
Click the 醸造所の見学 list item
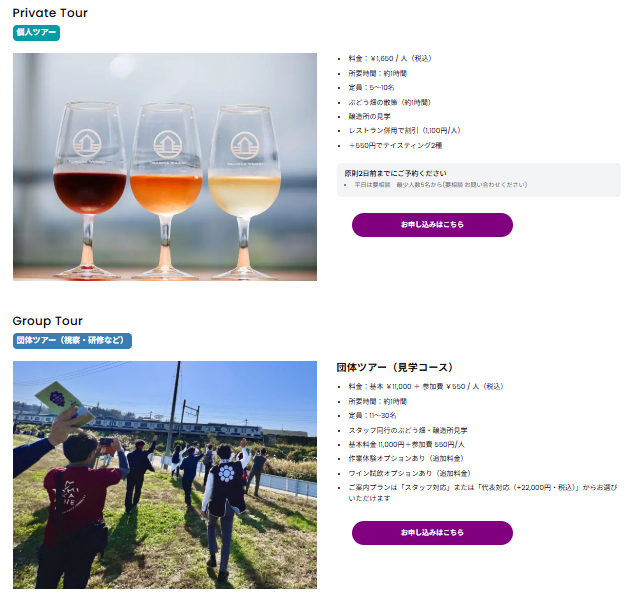[369, 116]
